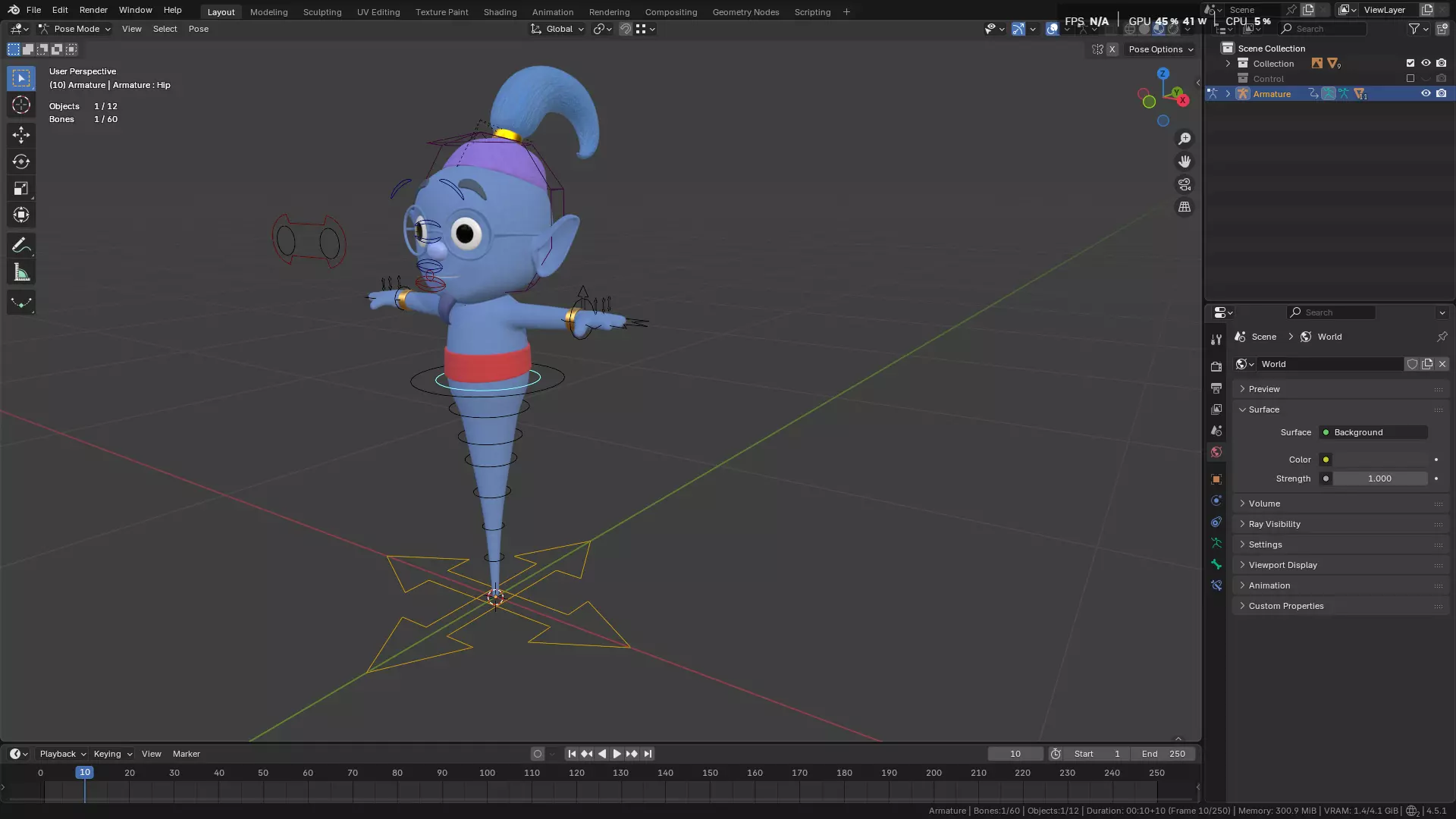Activate the Select Box tool
Screen dimensions: 1456x819
21,78
